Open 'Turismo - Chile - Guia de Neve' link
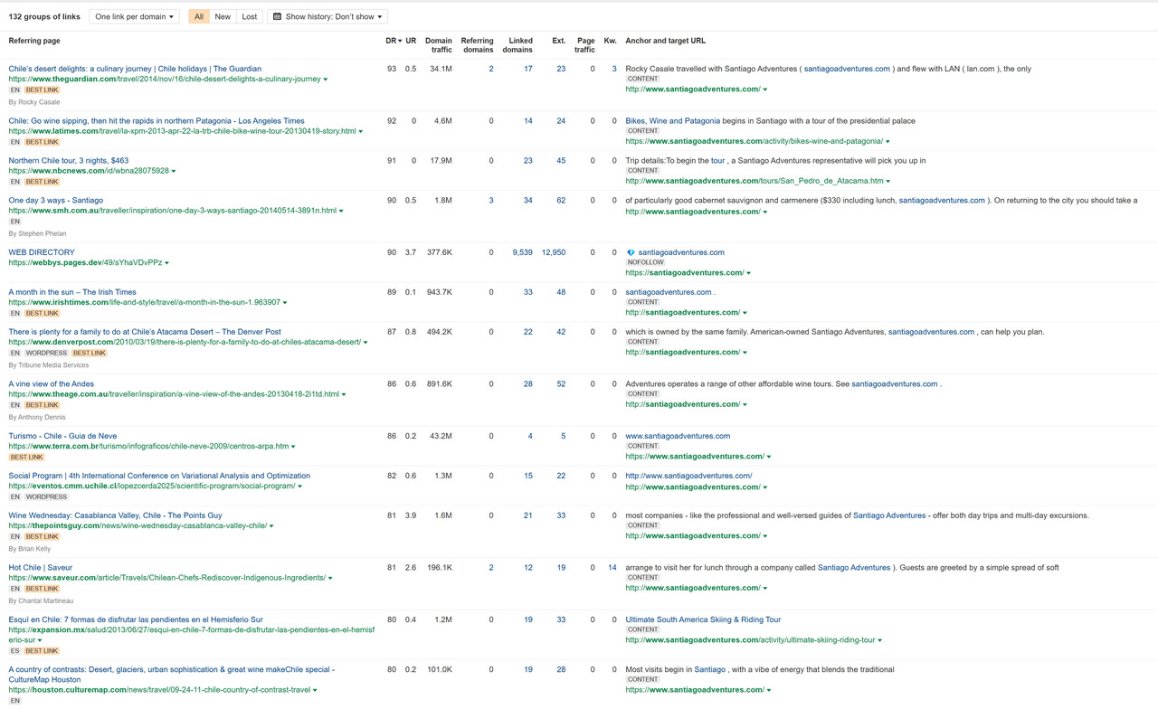The height and width of the screenshot is (709, 1158). [63, 436]
